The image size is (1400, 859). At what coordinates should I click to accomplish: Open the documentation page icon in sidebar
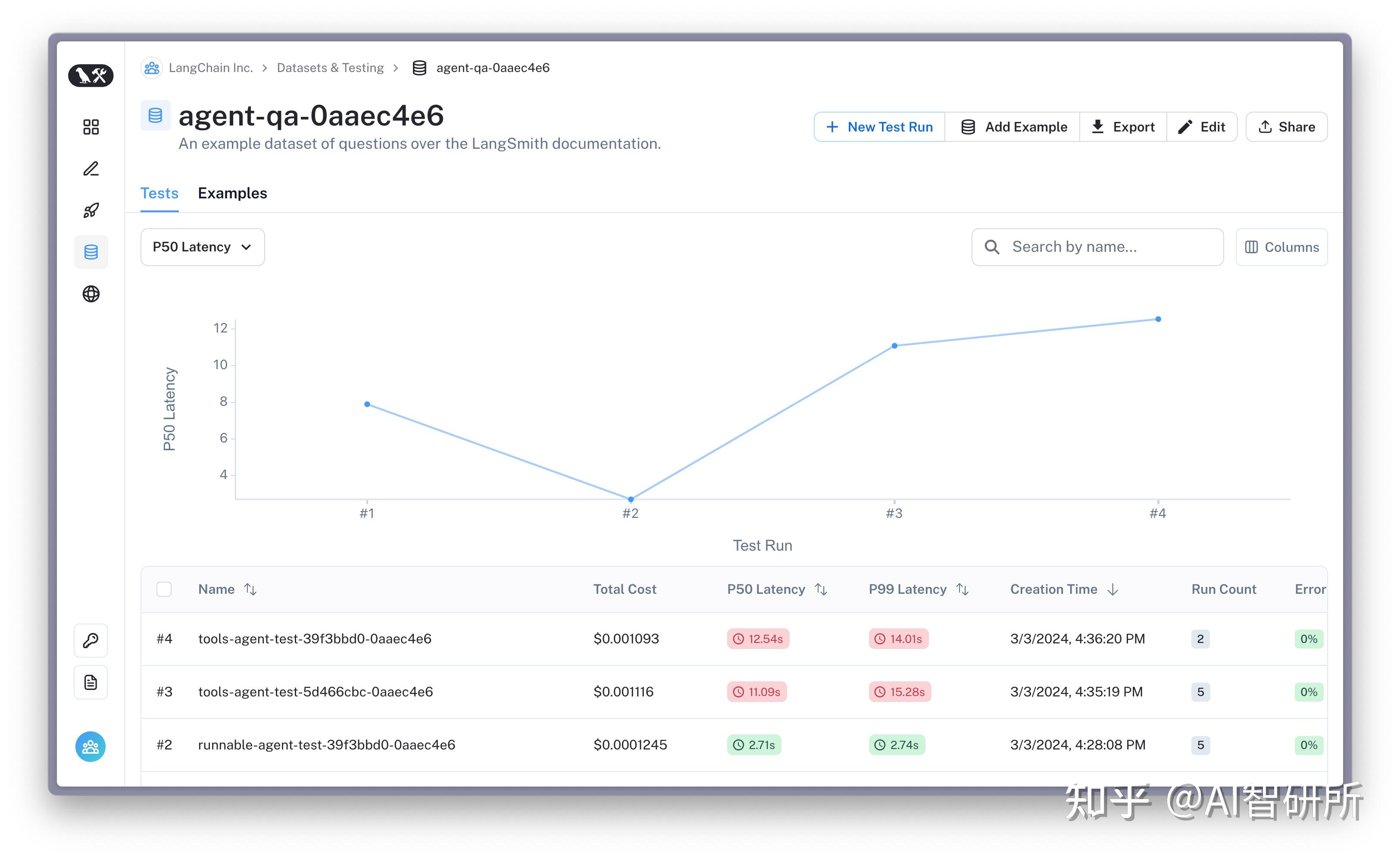pyautogui.click(x=91, y=682)
